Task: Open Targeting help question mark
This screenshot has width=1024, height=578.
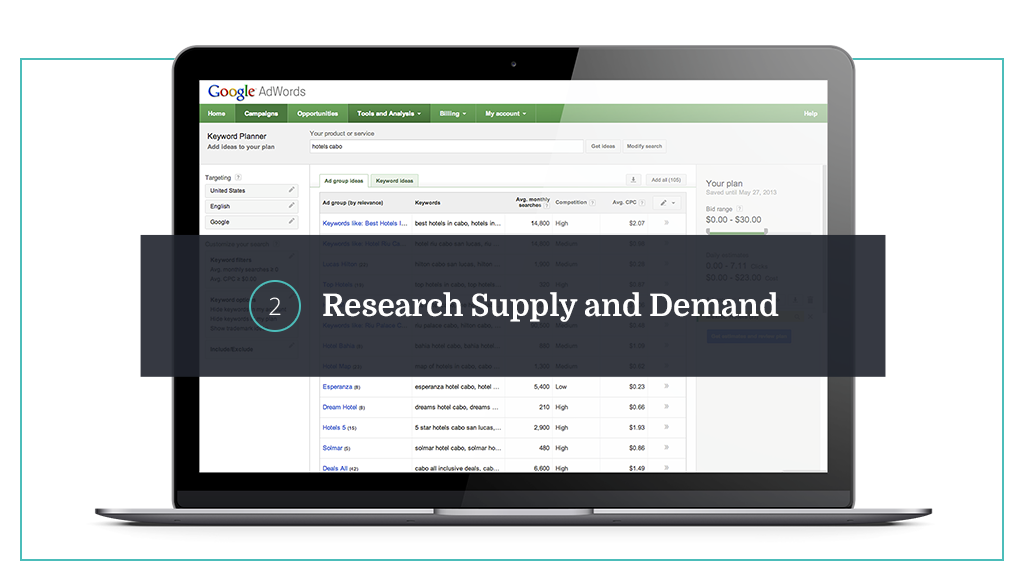Action: coord(238,177)
